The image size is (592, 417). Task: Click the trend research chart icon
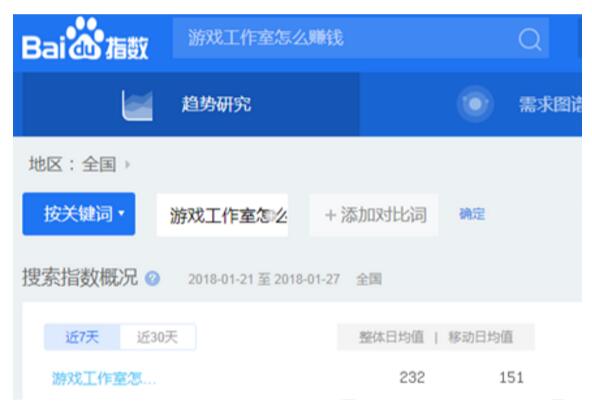pos(137,105)
